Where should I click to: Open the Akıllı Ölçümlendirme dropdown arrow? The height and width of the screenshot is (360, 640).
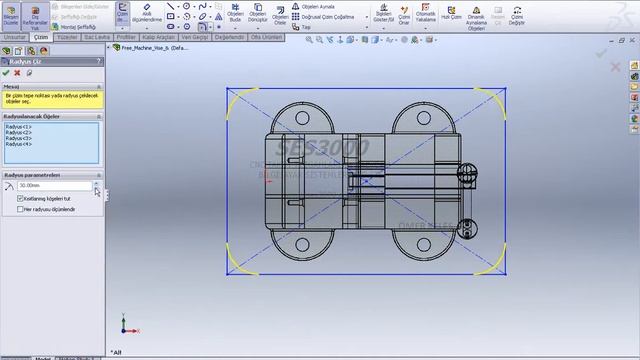click(x=147, y=29)
